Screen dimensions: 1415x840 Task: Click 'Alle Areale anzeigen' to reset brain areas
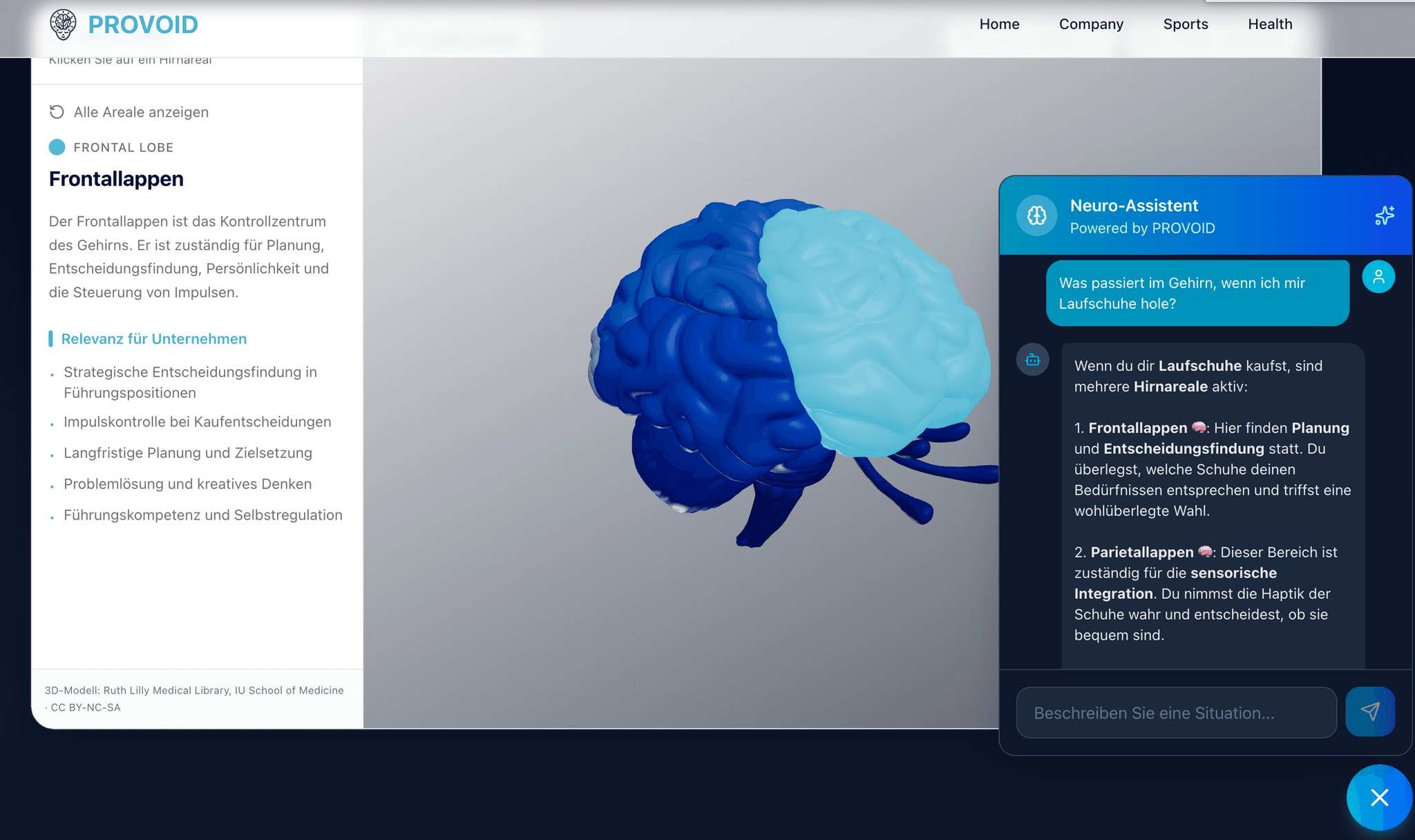[141, 111]
